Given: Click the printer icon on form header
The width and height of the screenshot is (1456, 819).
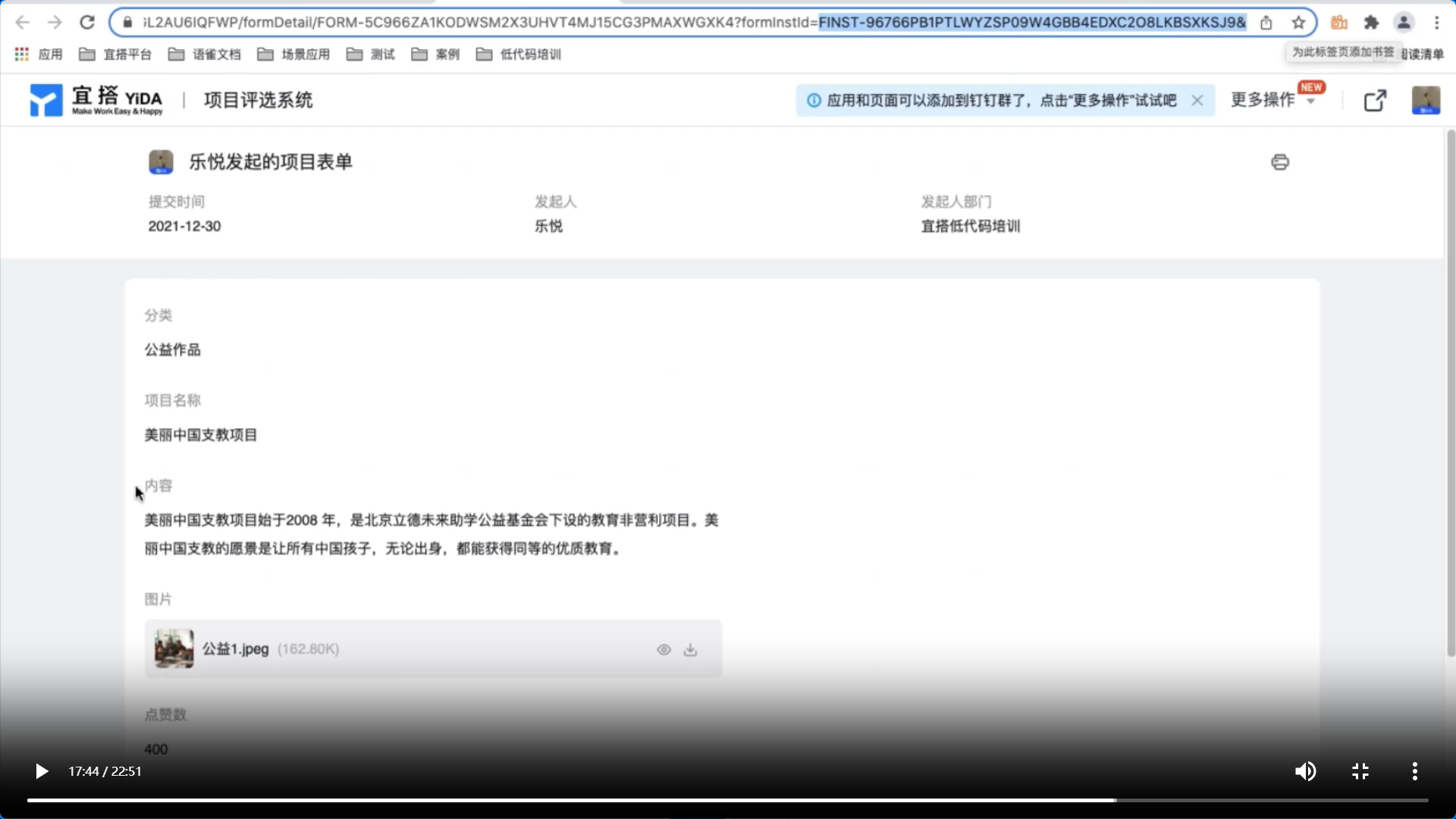Looking at the screenshot, I should click(x=1279, y=162).
